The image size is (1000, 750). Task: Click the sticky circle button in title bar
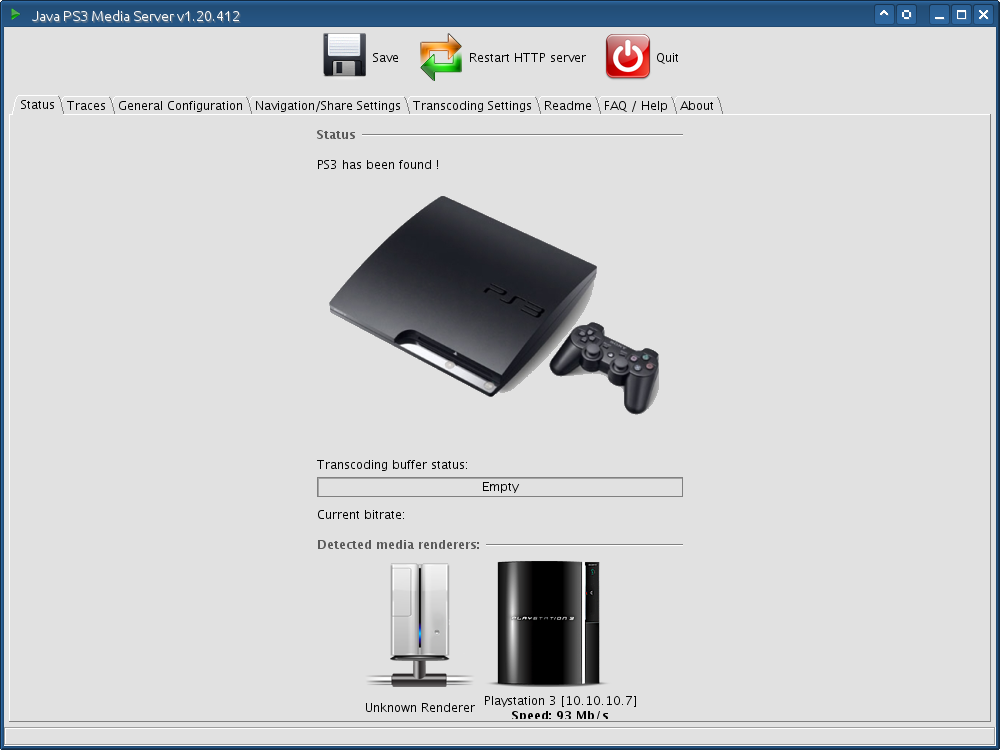click(x=906, y=14)
